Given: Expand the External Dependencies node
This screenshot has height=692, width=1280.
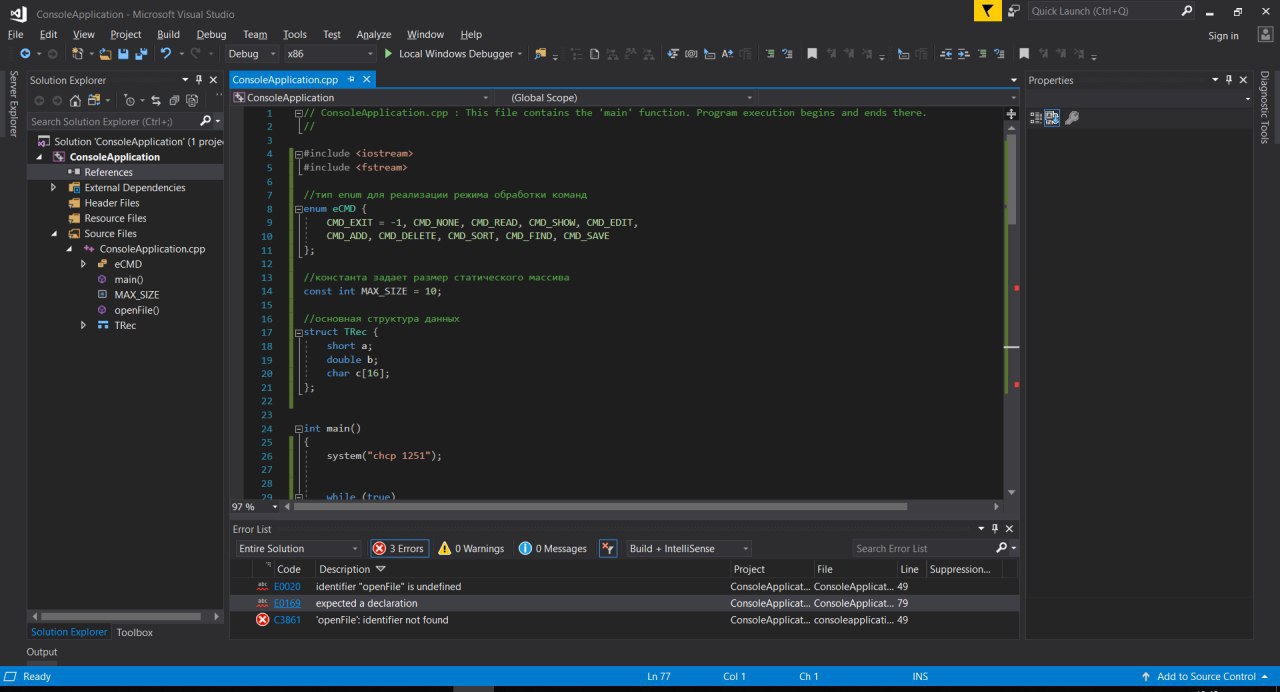Looking at the screenshot, I should tap(54, 188).
